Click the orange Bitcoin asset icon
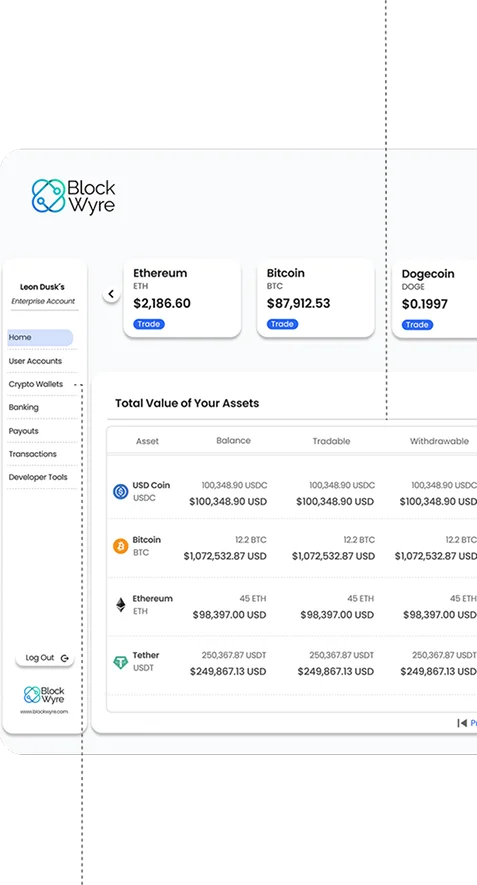477x885 pixels. tap(121, 546)
